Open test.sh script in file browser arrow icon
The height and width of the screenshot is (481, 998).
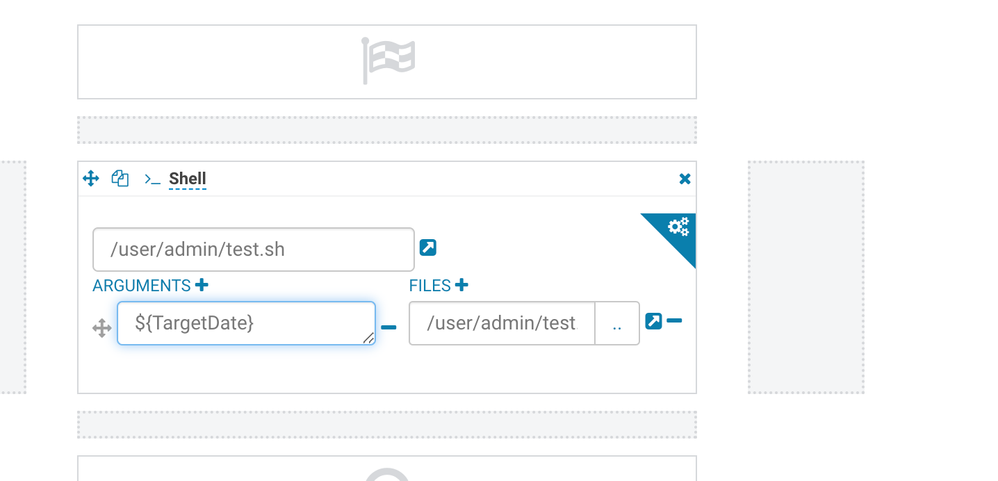[x=428, y=247]
